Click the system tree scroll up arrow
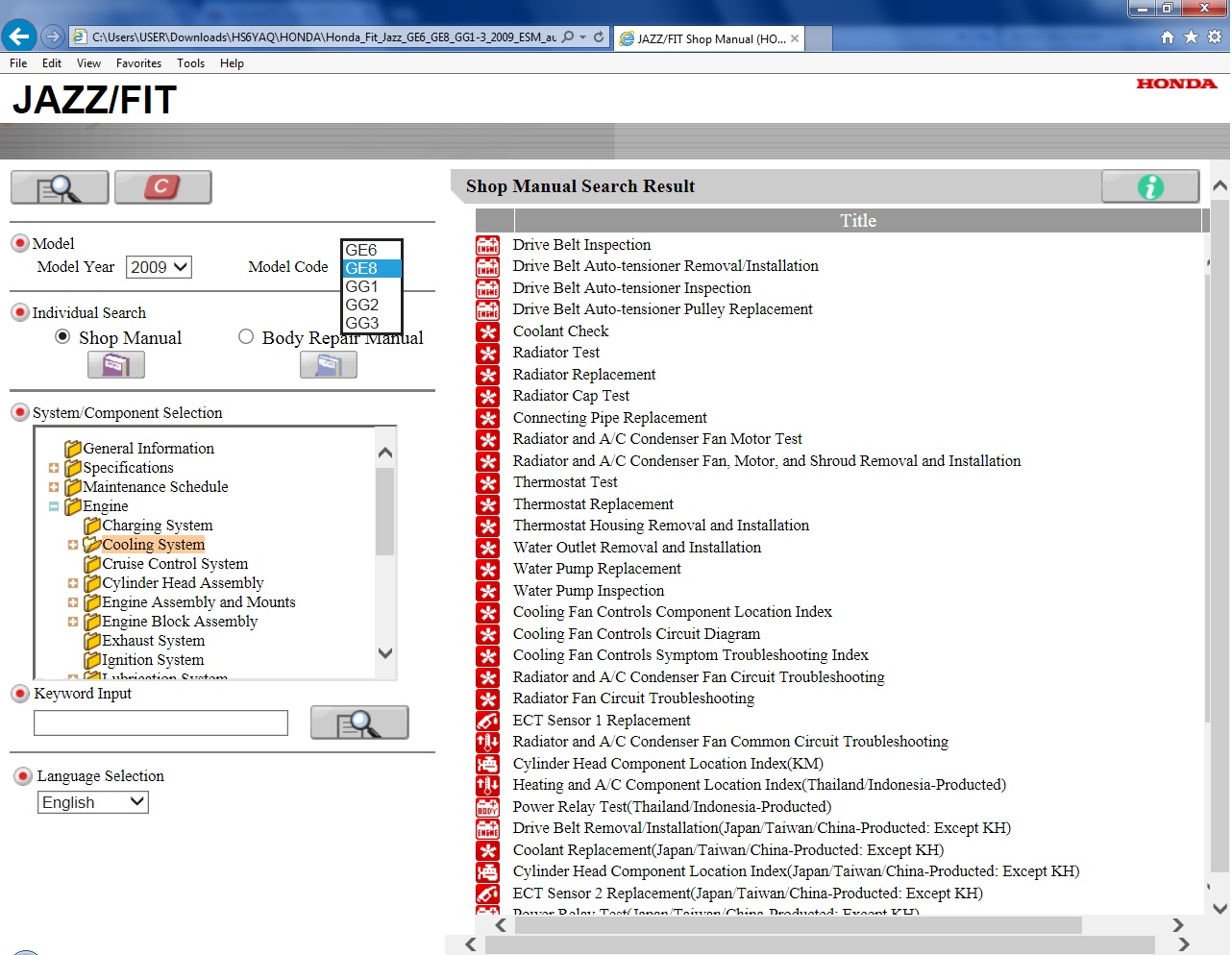1232x955 pixels. (385, 453)
